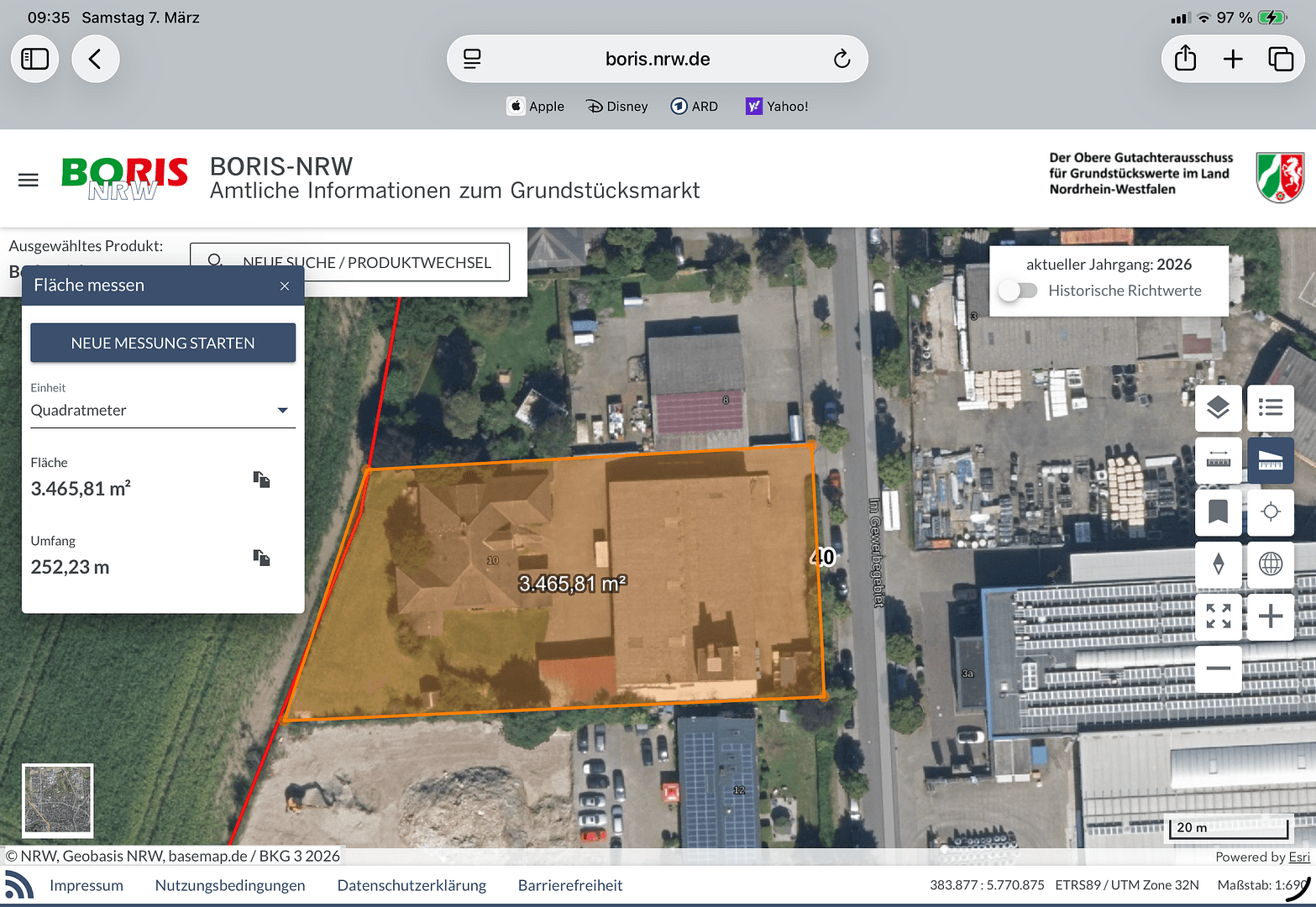Viewport: 1316px width, 907px height.
Task: Click the compass north arrow icon
Action: 1218,564
